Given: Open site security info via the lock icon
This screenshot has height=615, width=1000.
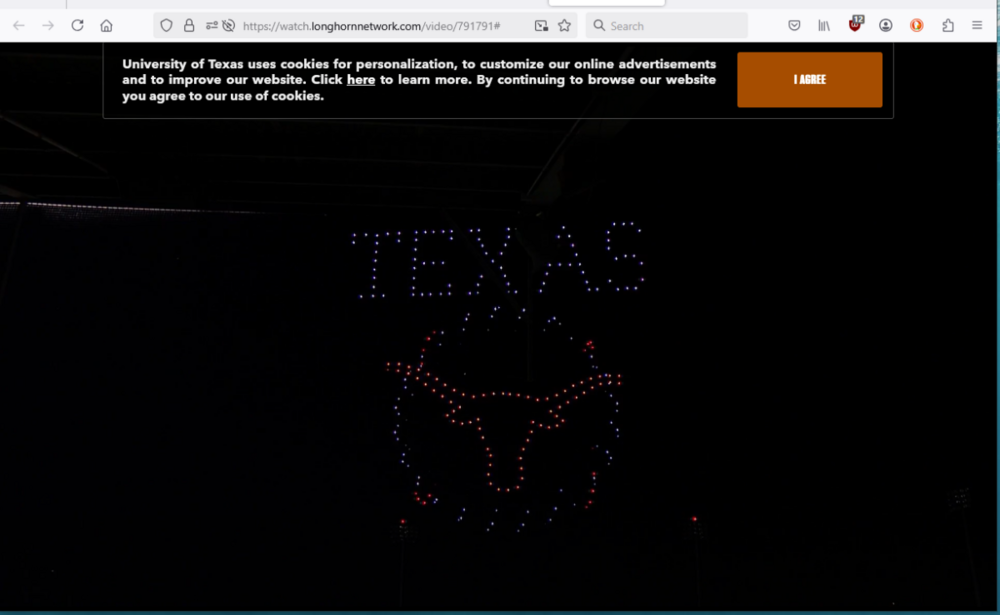Looking at the screenshot, I should coord(188,25).
